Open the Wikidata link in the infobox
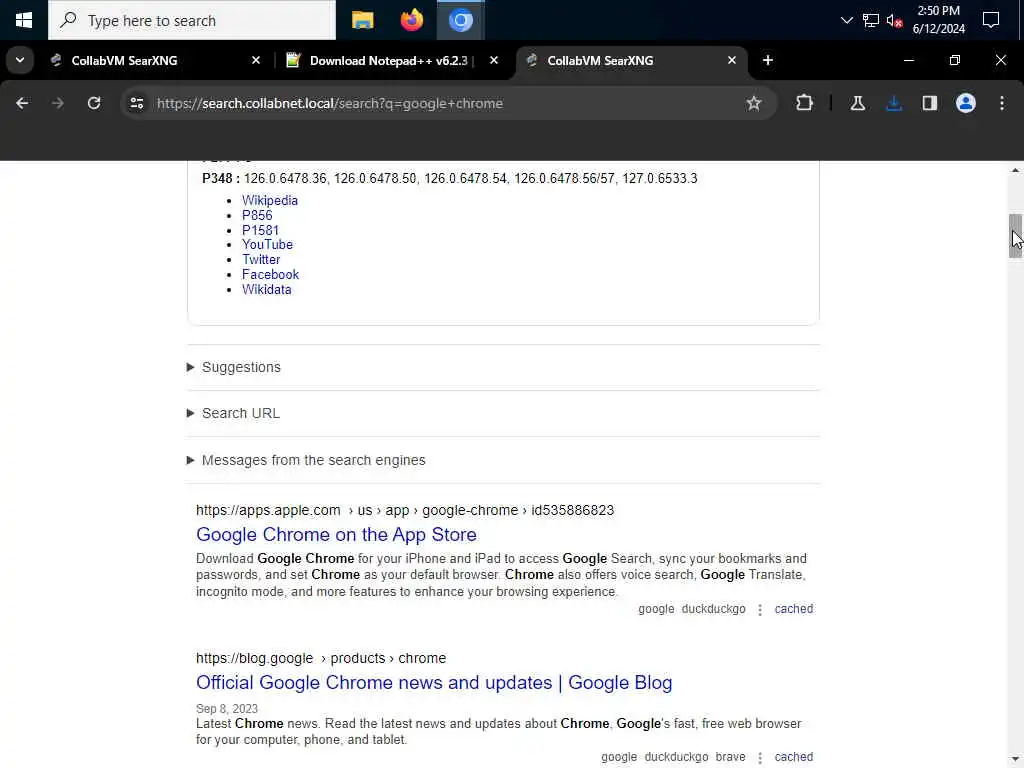The width and height of the screenshot is (1024, 768). (266, 289)
